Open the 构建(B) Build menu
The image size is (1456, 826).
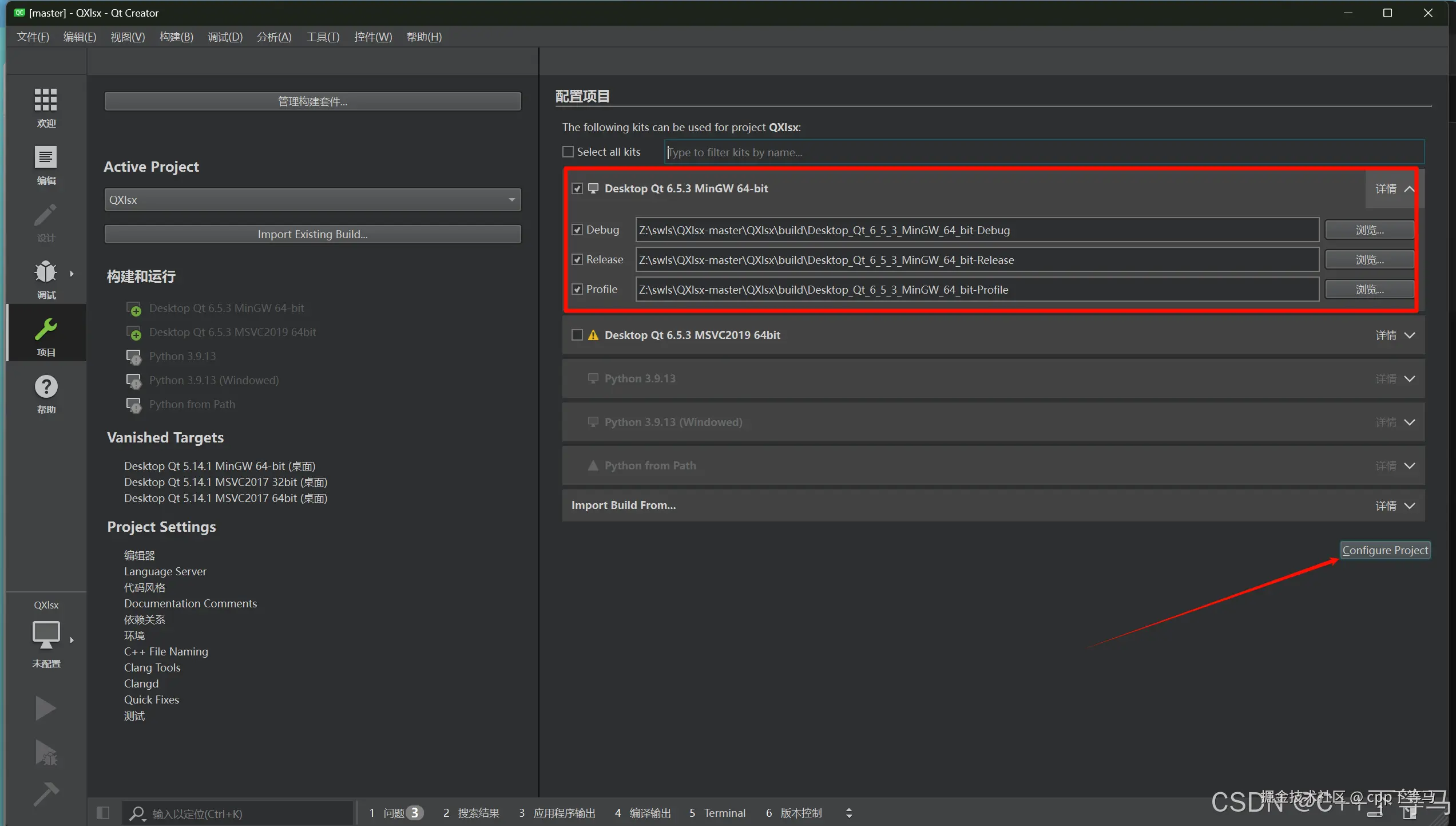176,37
